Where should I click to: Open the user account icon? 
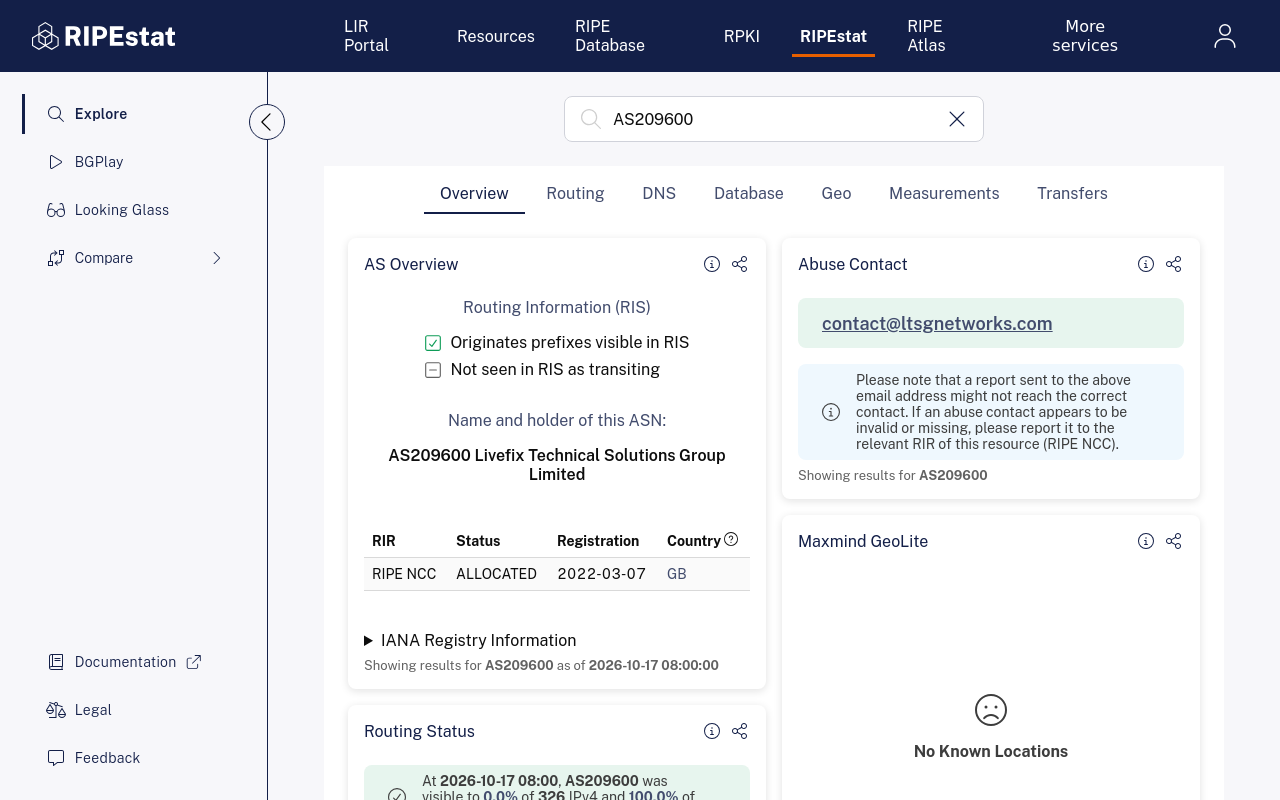[1225, 36]
